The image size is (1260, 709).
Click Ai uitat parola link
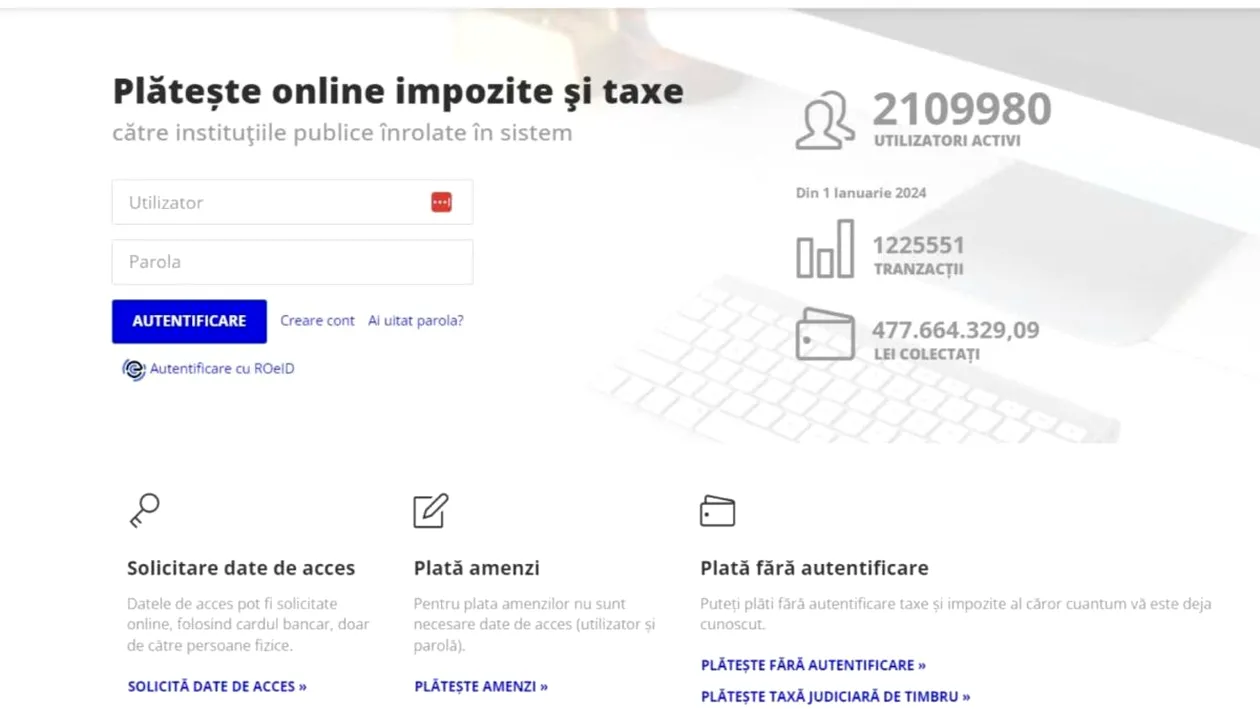[x=415, y=320]
